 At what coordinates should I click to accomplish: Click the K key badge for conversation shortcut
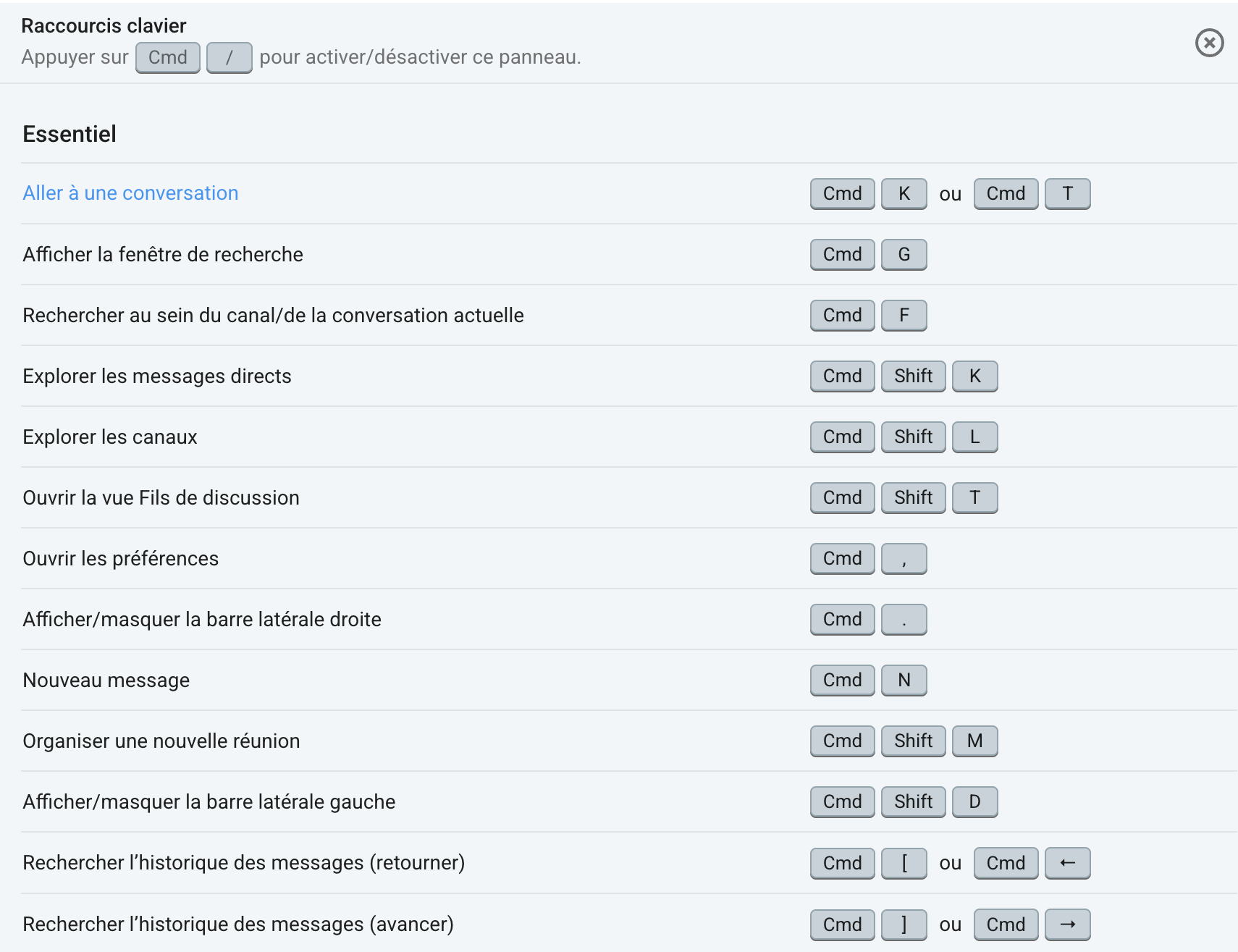(904, 193)
